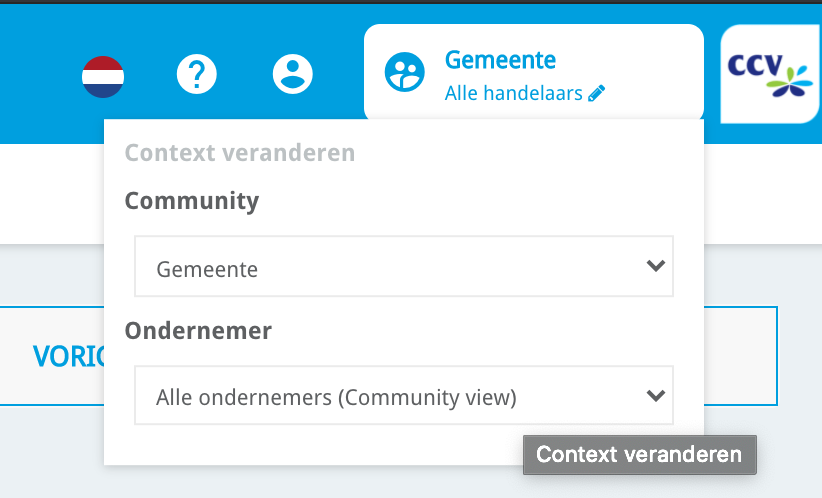Open the Community dropdown showing Gemeente
The height and width of the screenshot is (498, 822).
click(x=404, y=266)
